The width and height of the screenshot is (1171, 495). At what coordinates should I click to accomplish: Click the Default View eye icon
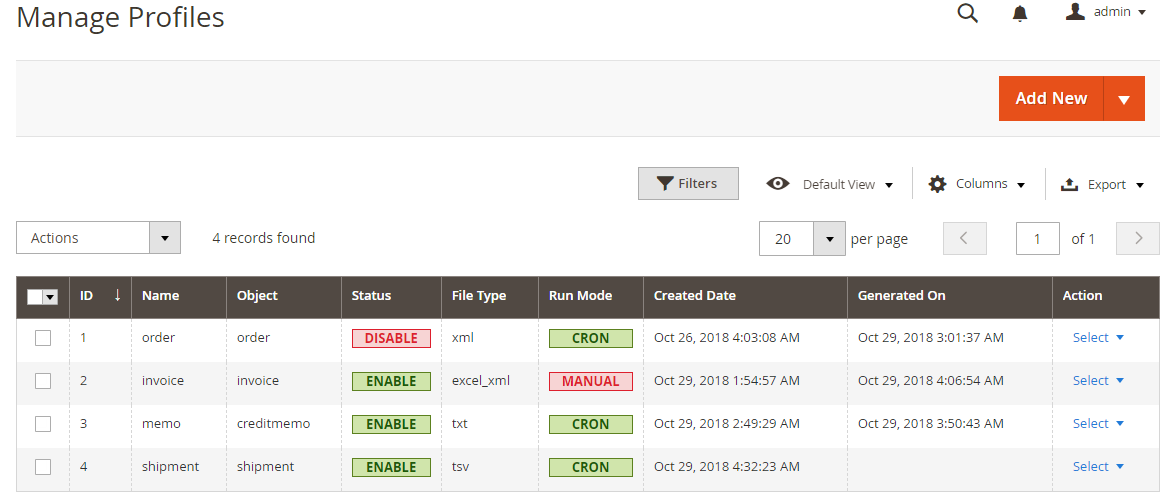778,184
